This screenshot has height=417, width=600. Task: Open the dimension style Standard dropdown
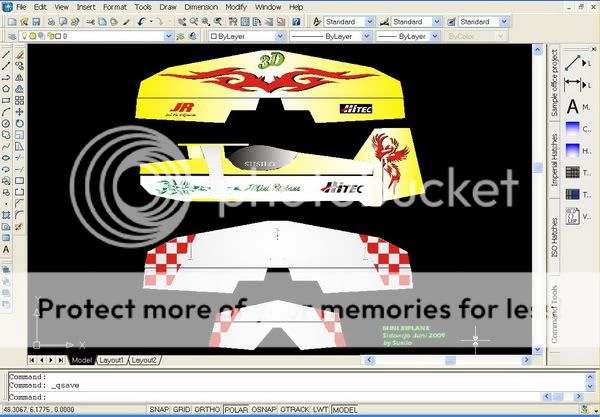437,22
